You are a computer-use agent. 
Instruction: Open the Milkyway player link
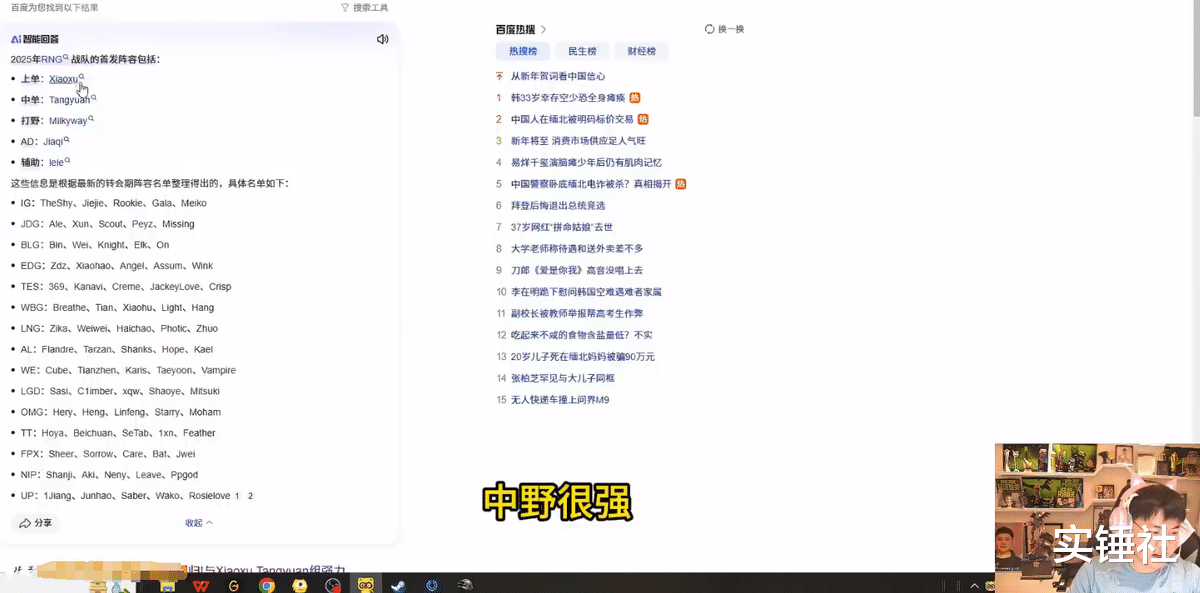[x=68, y=121]
